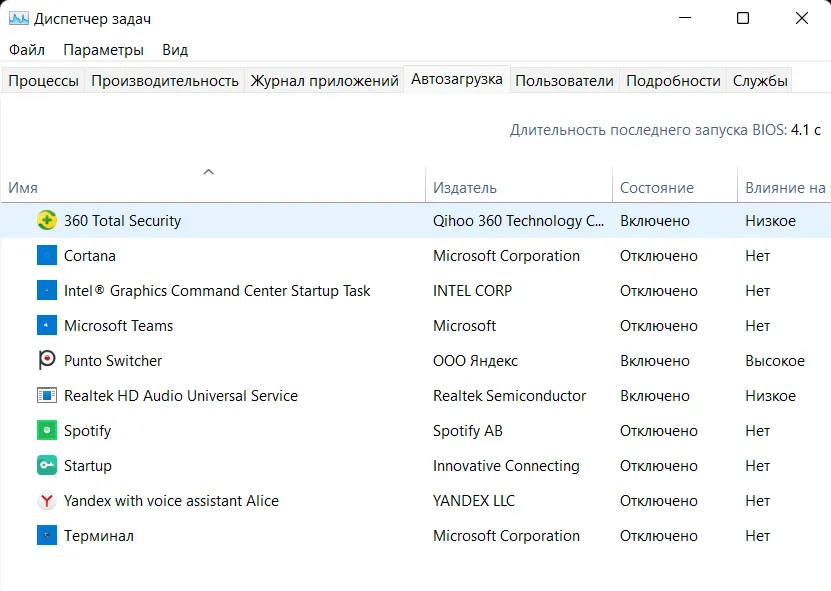This screenshot has height=591, width=831.
Task: Click the Терминал icon
Action: [x=47, y=535]
